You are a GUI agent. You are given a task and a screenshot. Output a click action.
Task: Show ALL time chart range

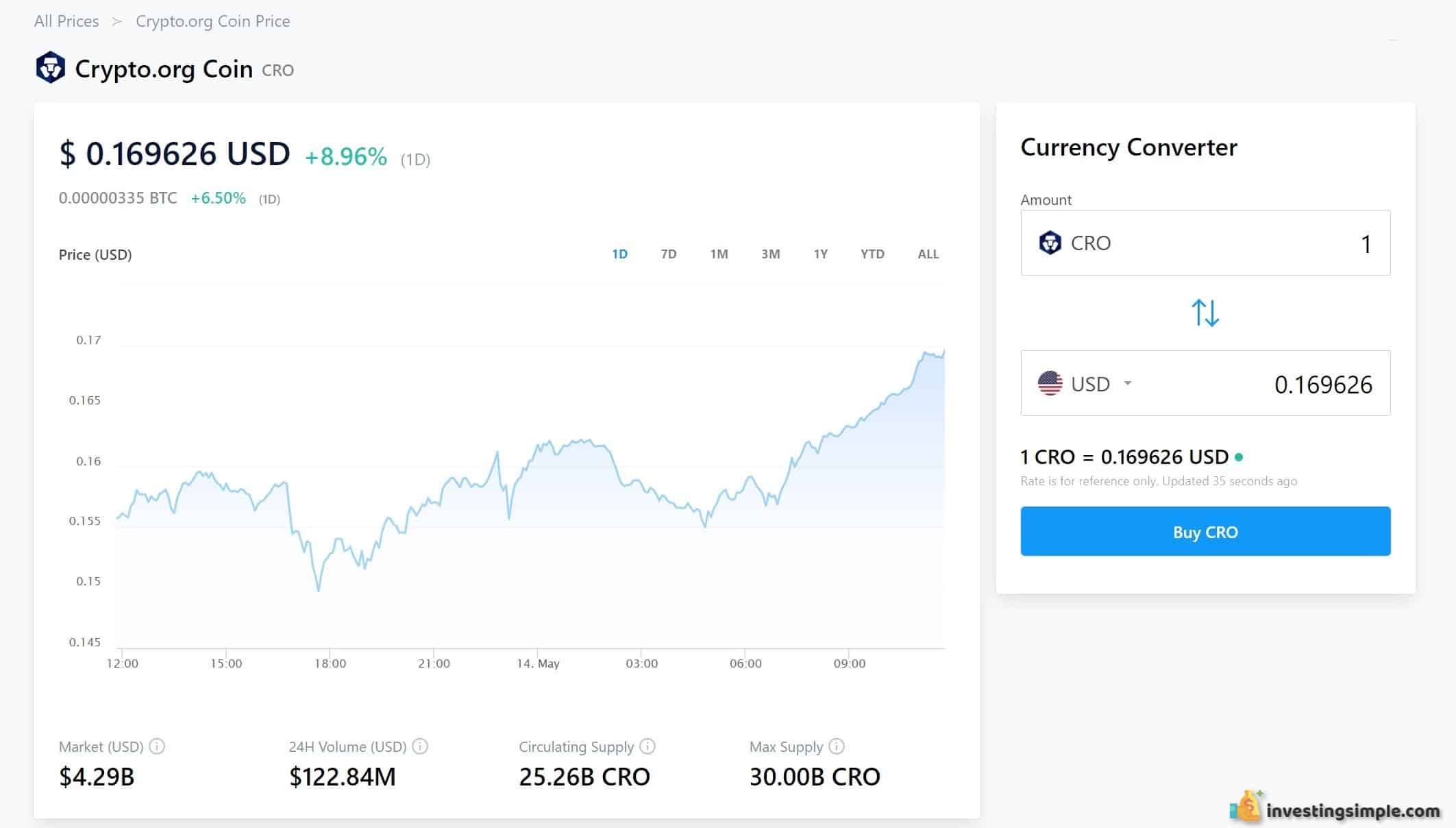[x=928, y=254]
